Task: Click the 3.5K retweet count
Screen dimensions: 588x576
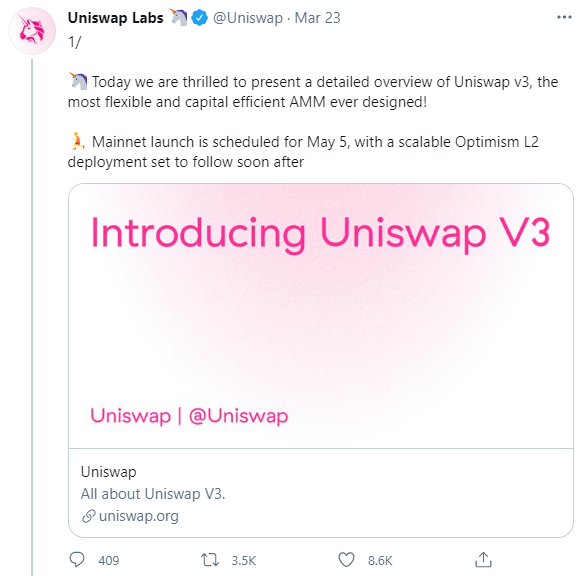Action: (x=244, y=561)
